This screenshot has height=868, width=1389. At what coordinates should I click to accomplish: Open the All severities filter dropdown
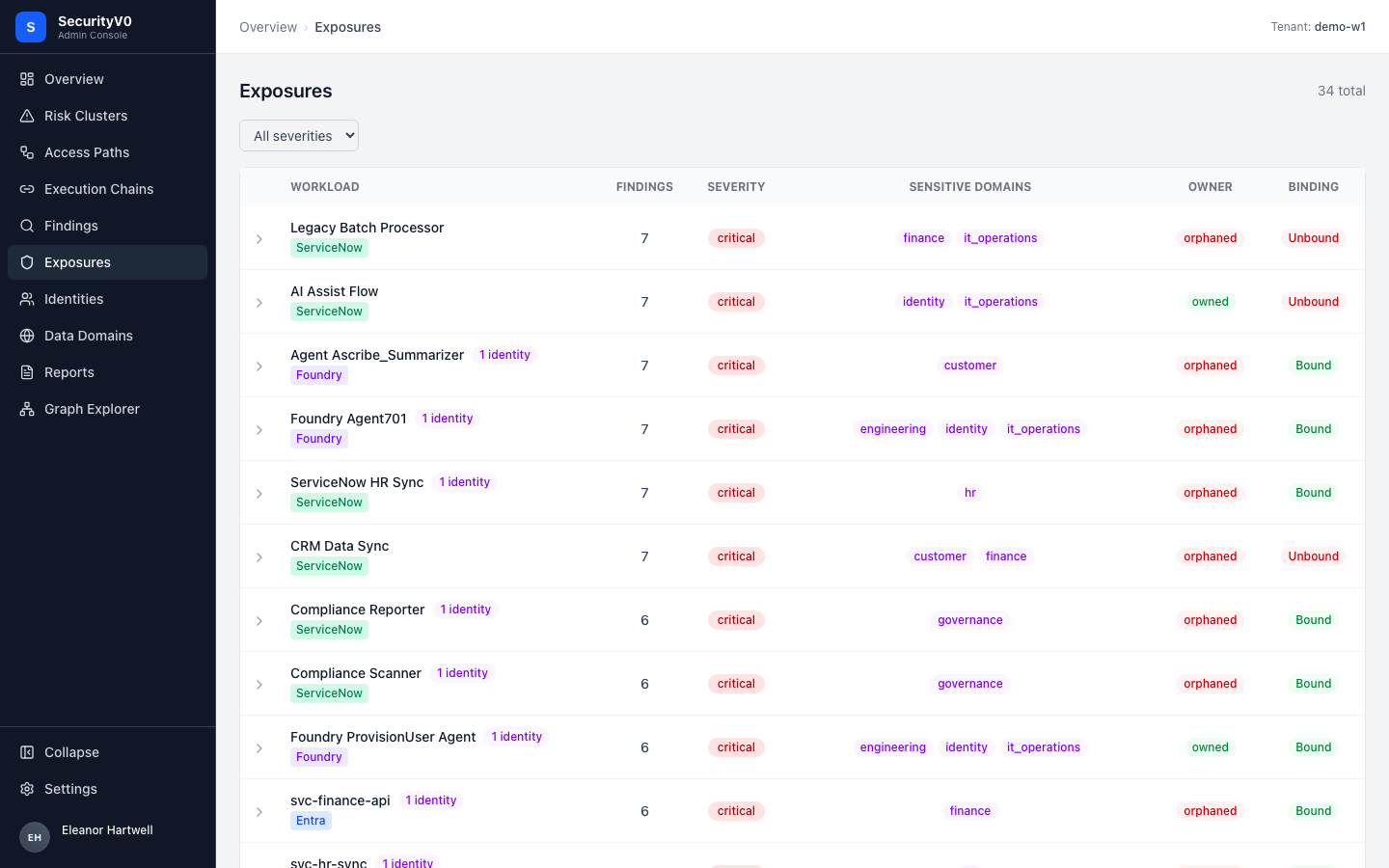(299, 136)
